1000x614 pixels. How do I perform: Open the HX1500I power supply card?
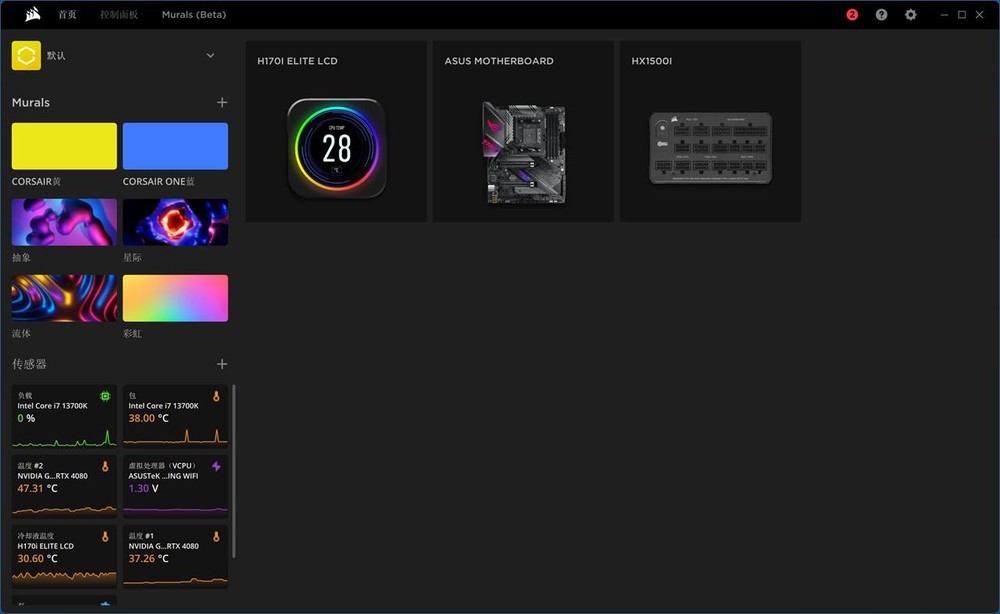(710, 132)
